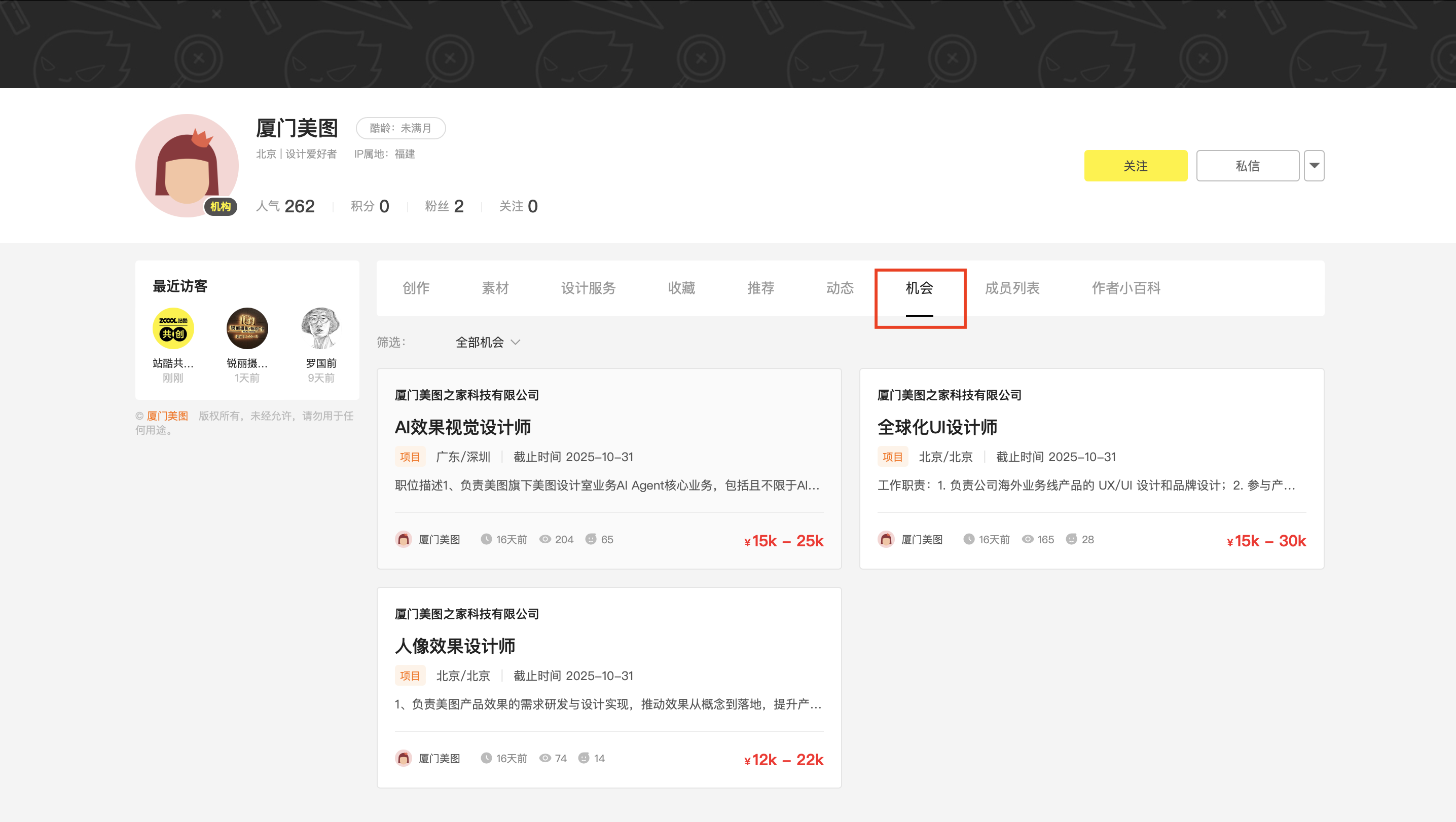The height and width of the screenshot is (822, 1456).
Task: Click the 机构 badge on avatar
Action: point(221,207)
